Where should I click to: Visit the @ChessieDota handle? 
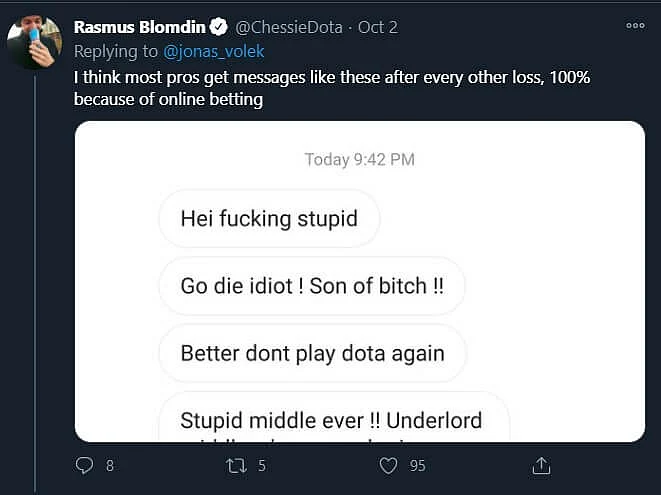coord(289,27)
